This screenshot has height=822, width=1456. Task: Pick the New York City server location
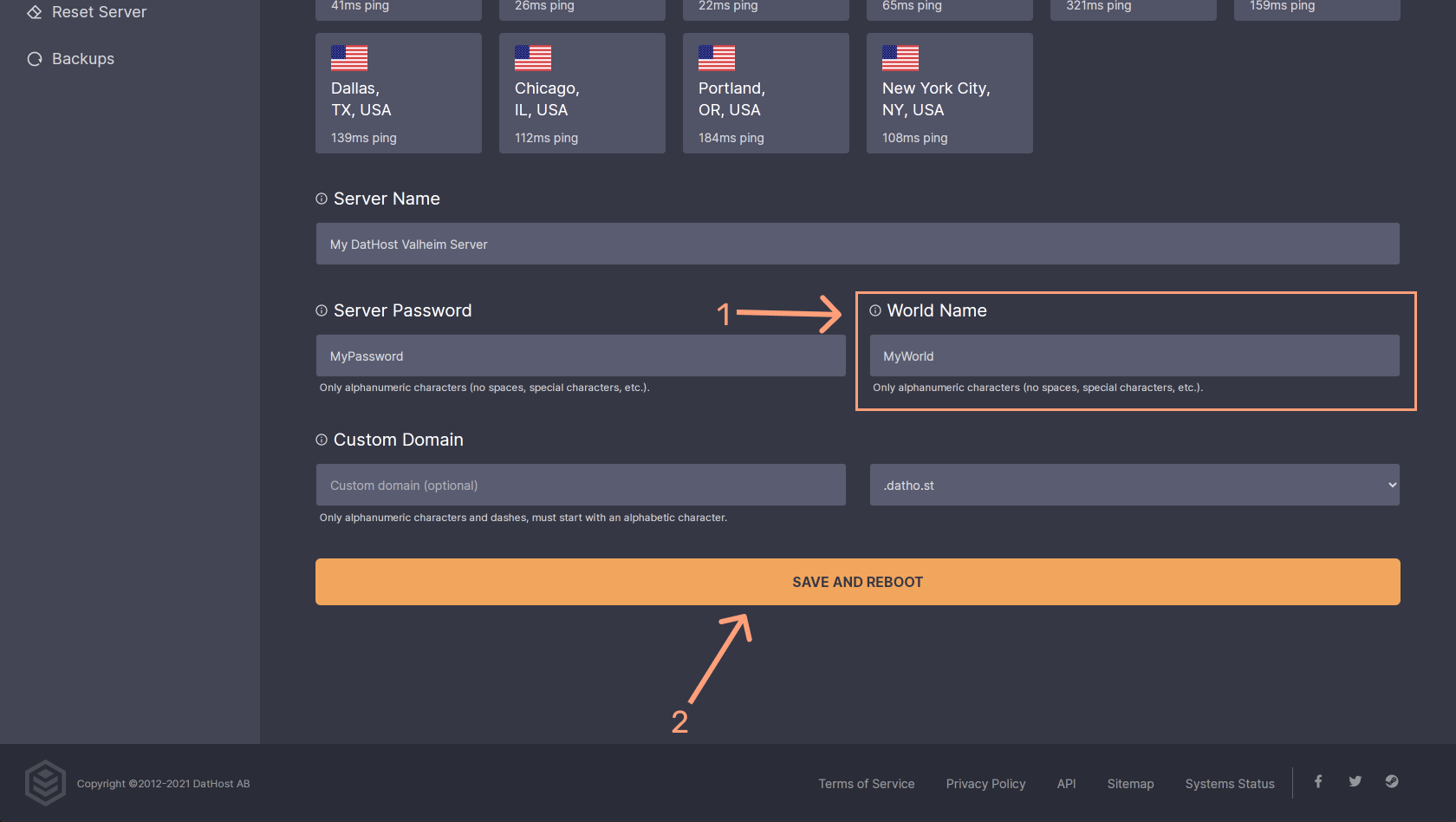[950, 94]
